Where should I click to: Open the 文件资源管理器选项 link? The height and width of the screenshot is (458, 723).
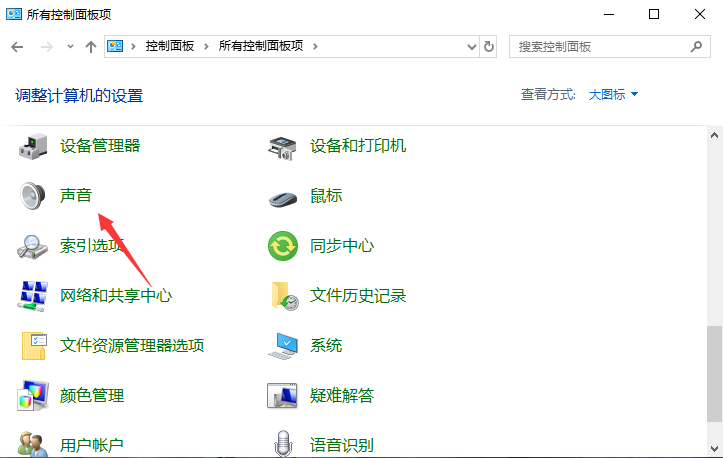coord(132,346)
